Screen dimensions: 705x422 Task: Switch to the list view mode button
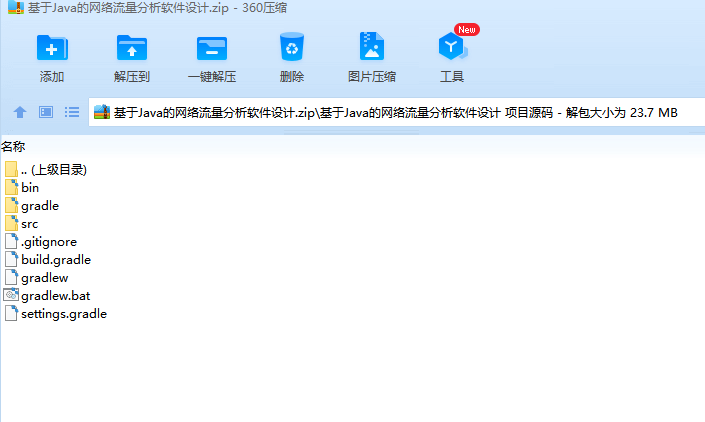72,112
